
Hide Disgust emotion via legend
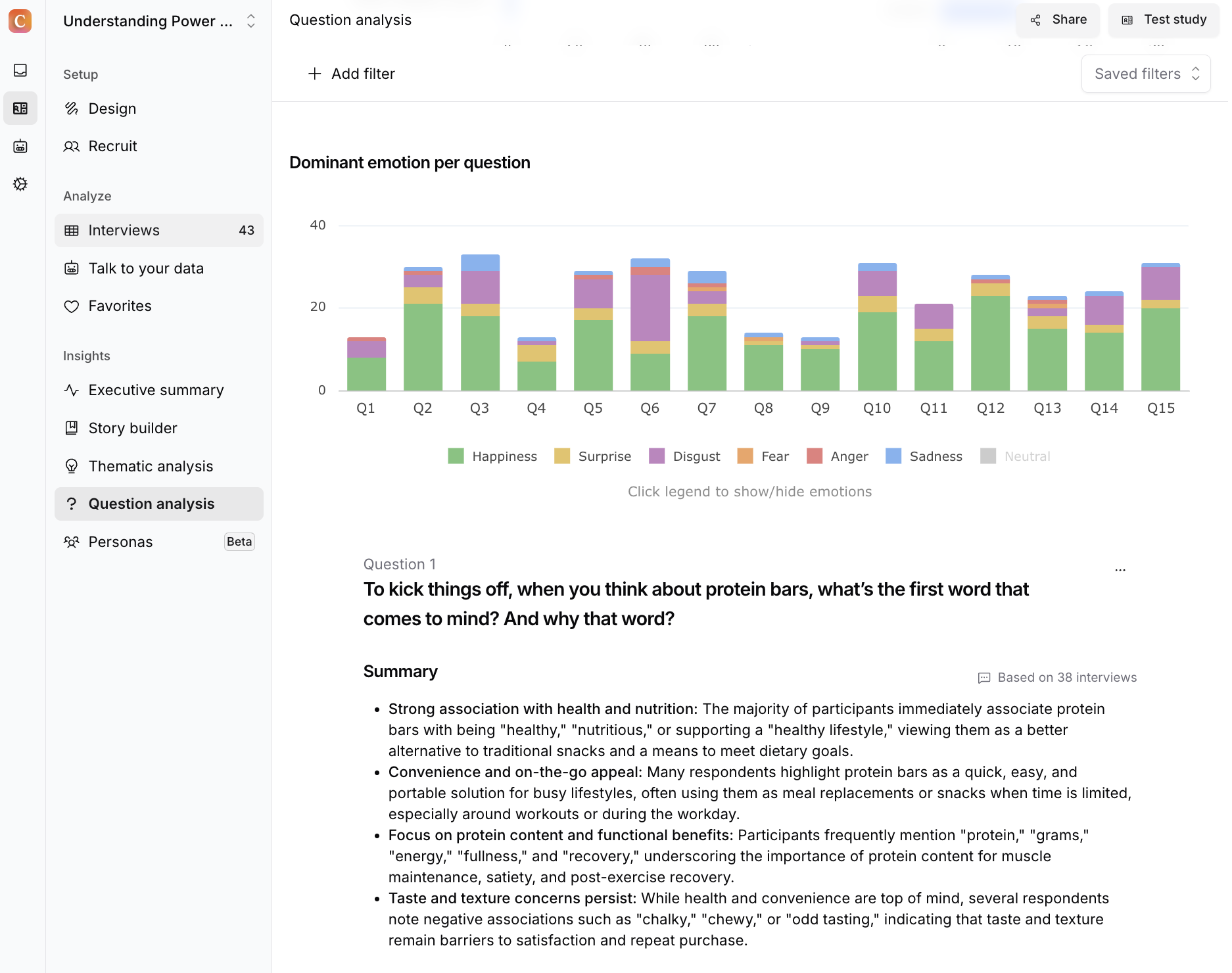point(684,456)
